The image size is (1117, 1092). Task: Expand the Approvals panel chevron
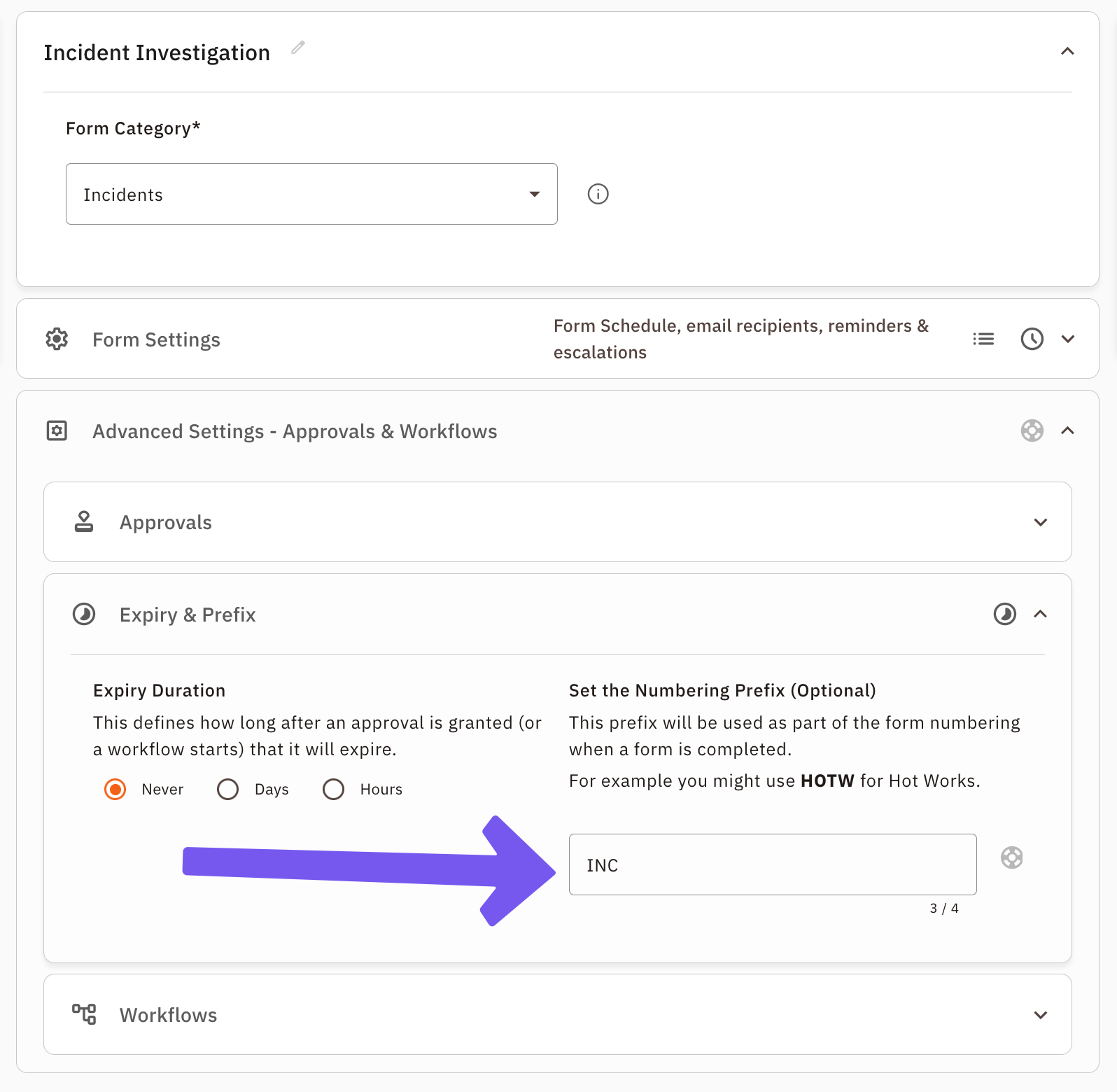click(x=1041, y=522)
